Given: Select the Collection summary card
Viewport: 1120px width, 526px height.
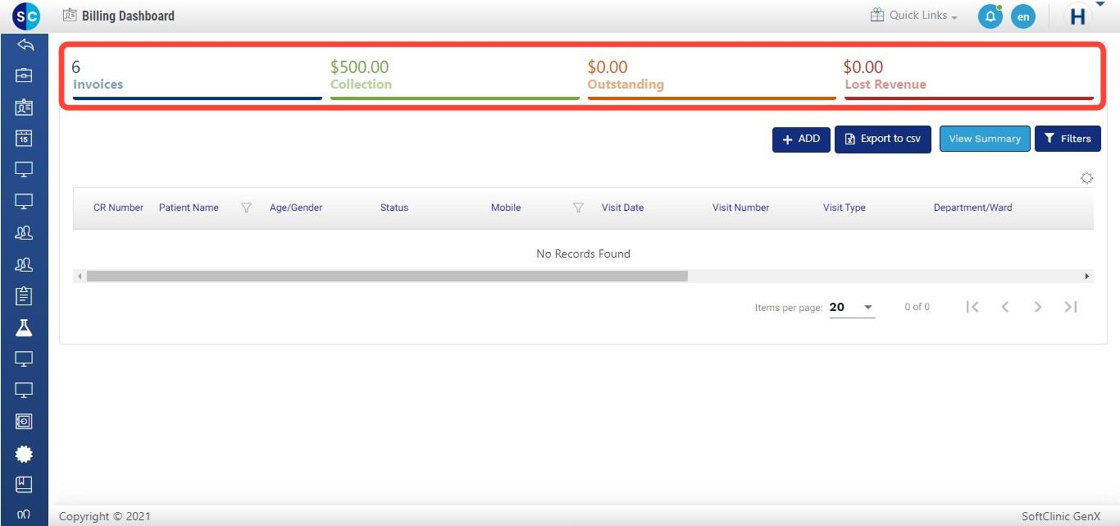Looking at the screenshot, I should pyautogui.click(x=454, y=79).
